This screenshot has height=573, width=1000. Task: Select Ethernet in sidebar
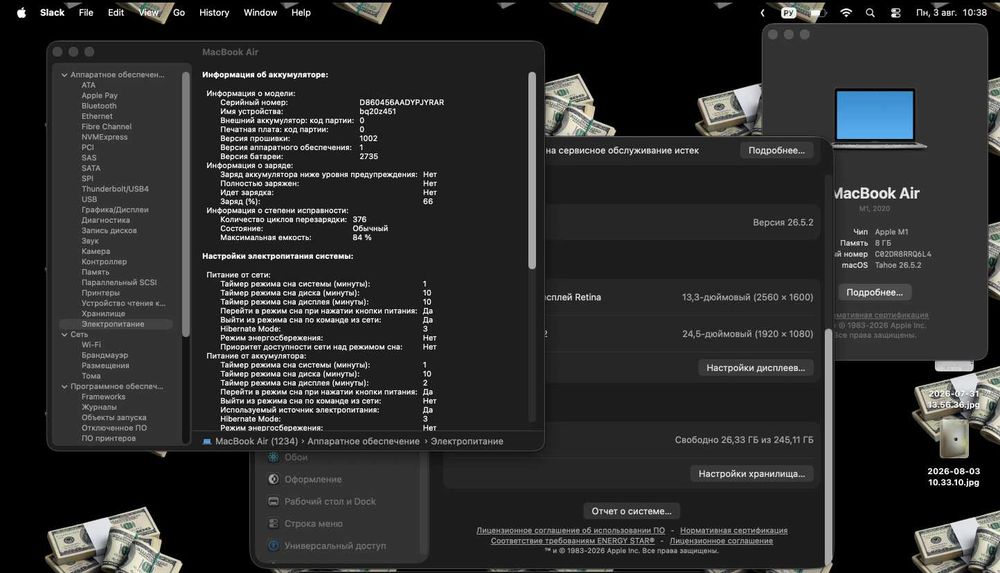coord(97,116)
